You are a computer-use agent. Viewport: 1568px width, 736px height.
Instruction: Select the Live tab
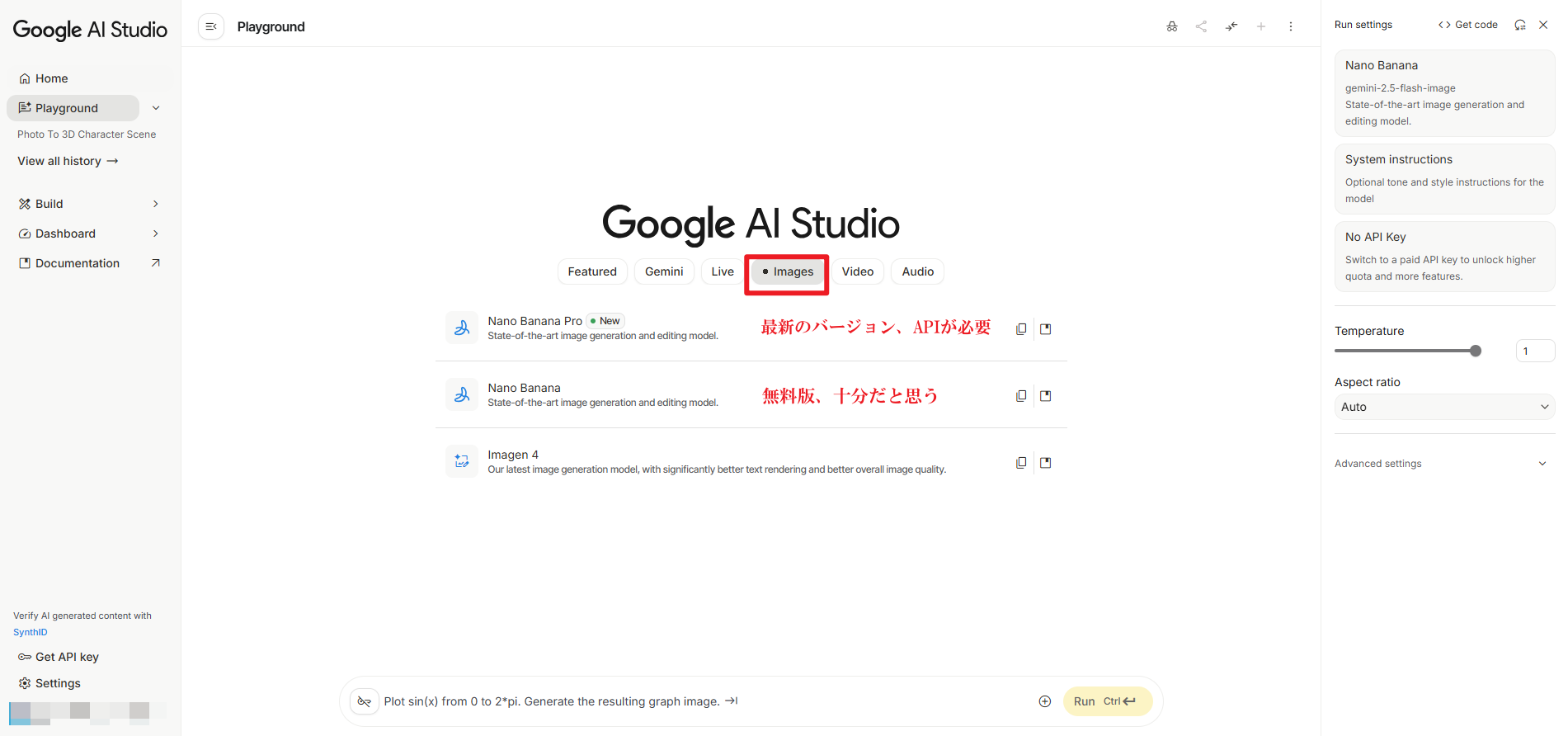(x=723, y=271)
